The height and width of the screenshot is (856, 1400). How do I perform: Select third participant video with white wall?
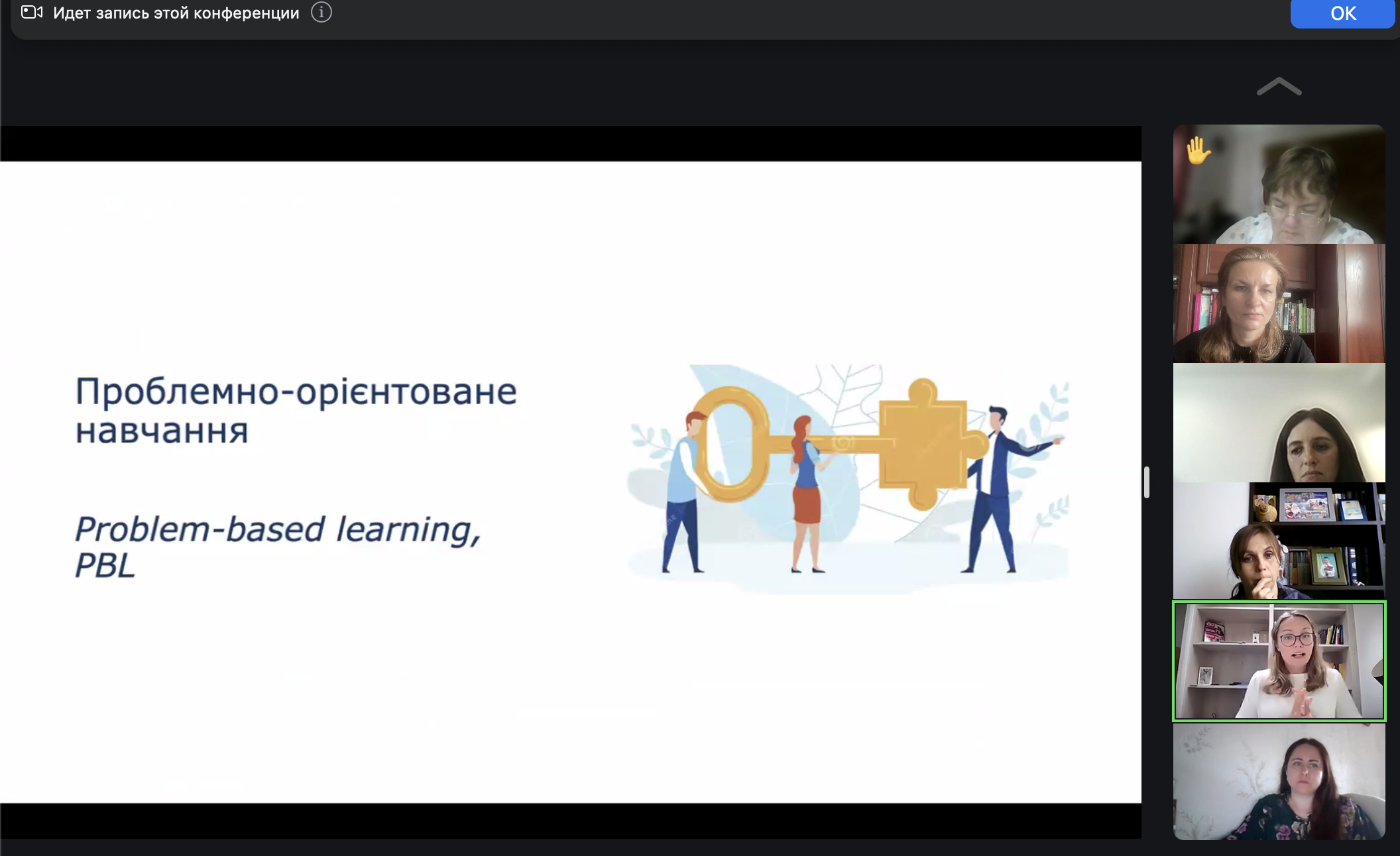[1279, 423]
